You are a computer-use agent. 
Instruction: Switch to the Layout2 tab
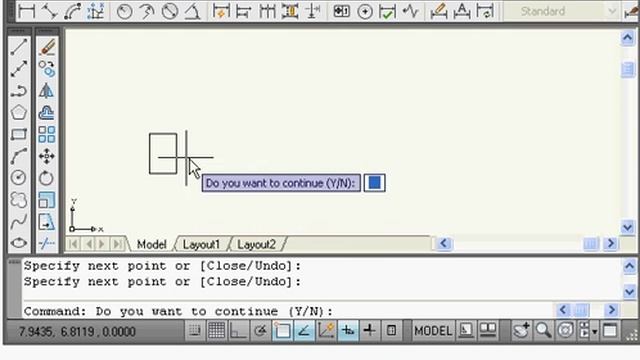pos(256,244)
